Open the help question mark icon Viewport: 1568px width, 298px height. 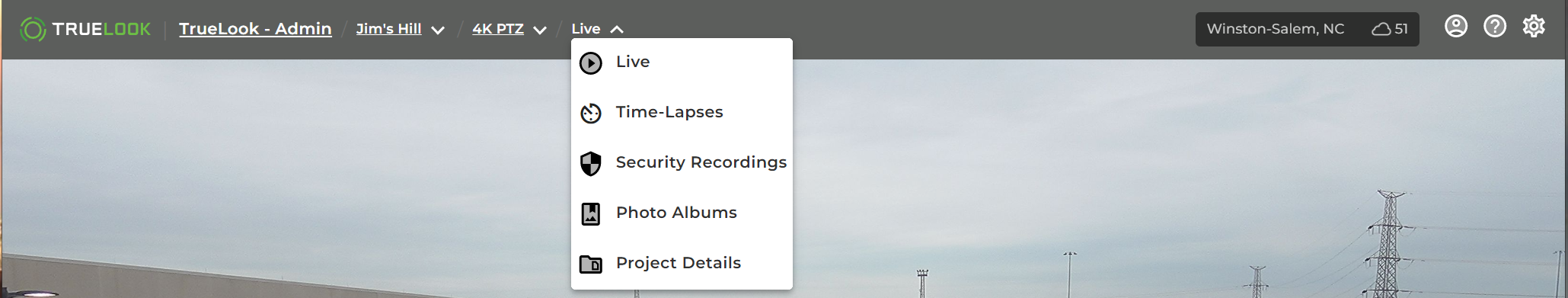click(x=1495, y=27)
